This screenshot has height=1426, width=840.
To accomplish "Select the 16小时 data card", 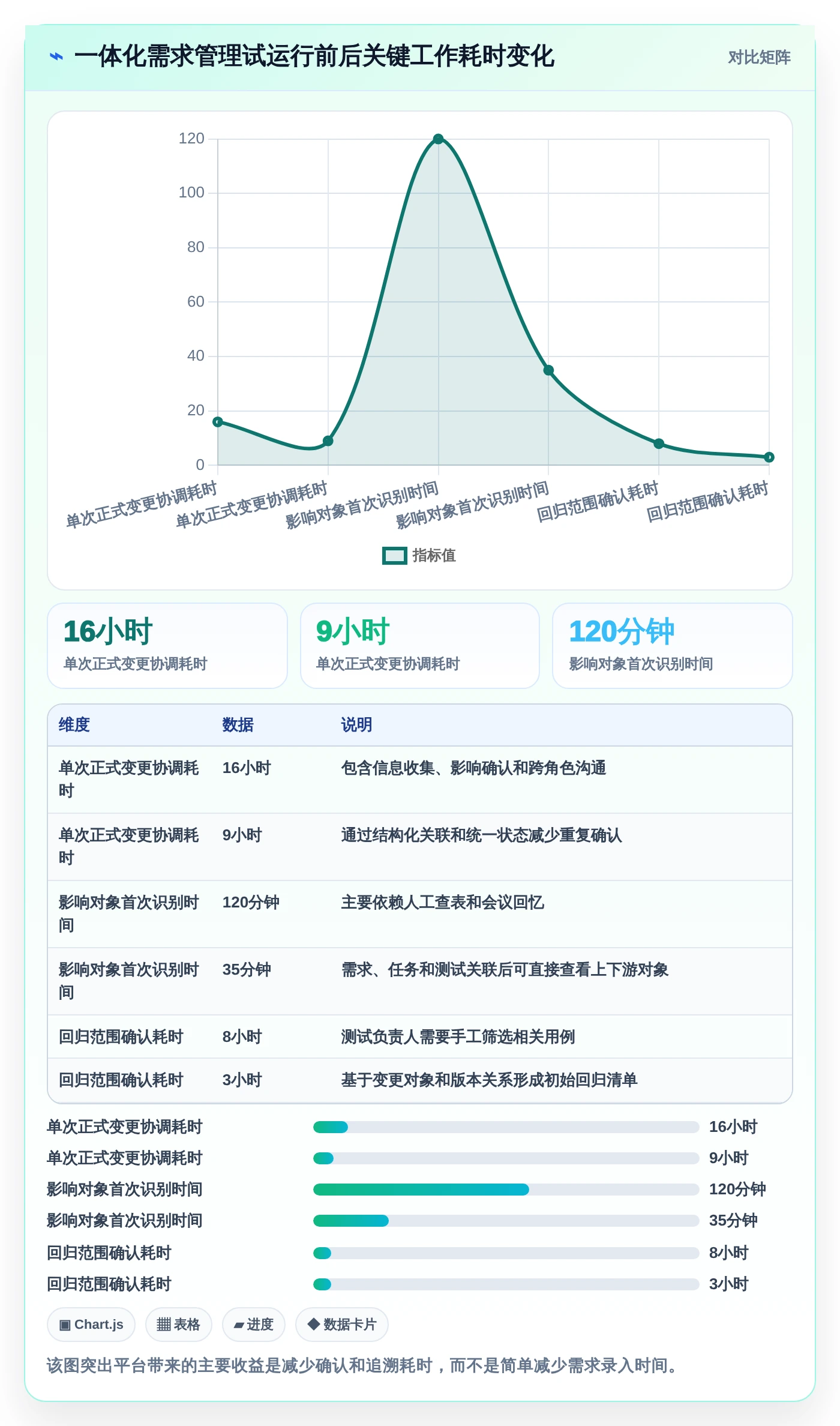I will [x=167, y=646].
